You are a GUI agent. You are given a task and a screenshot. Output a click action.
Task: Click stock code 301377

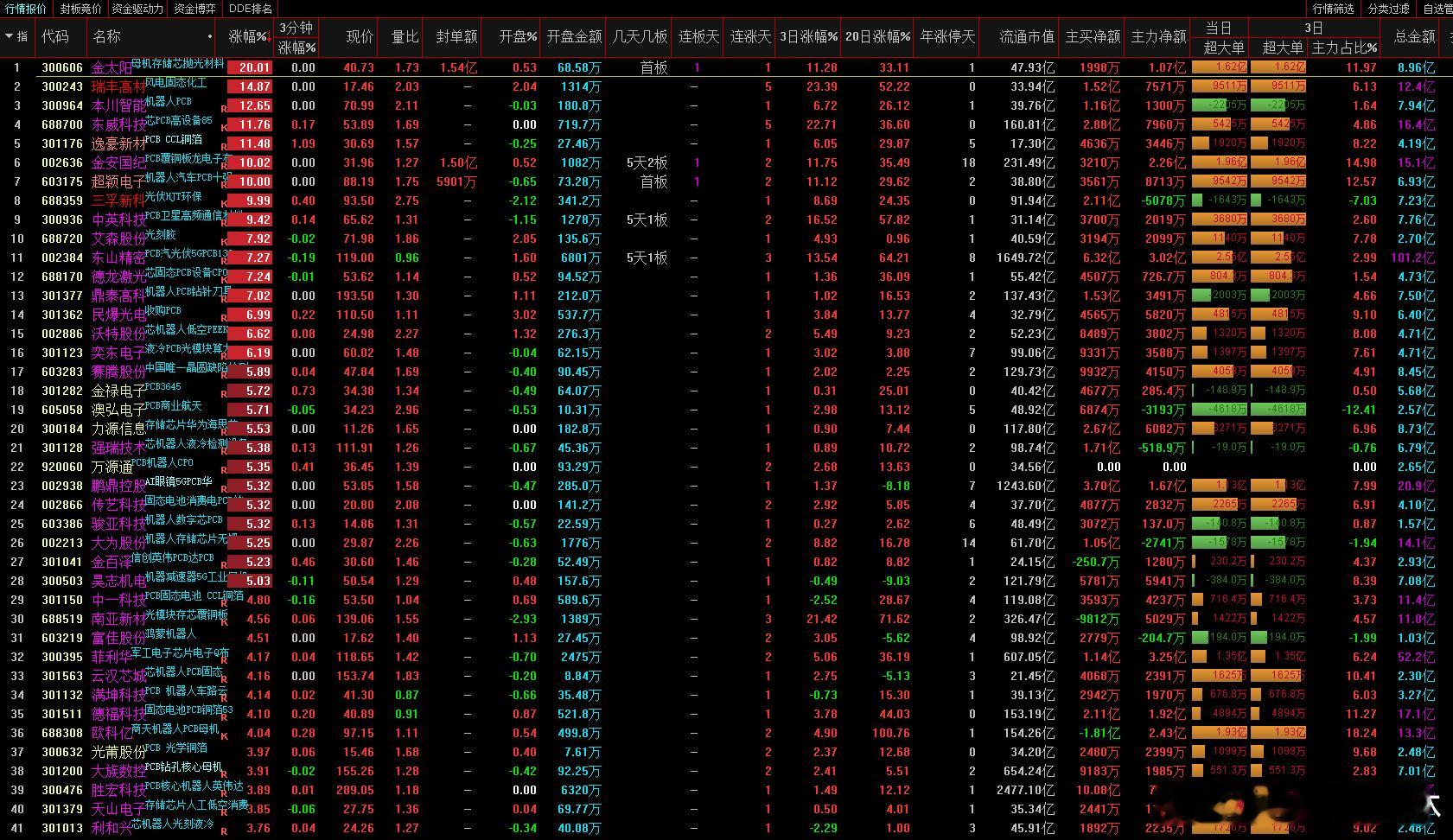pyautogui.click(x=62, y=296)
